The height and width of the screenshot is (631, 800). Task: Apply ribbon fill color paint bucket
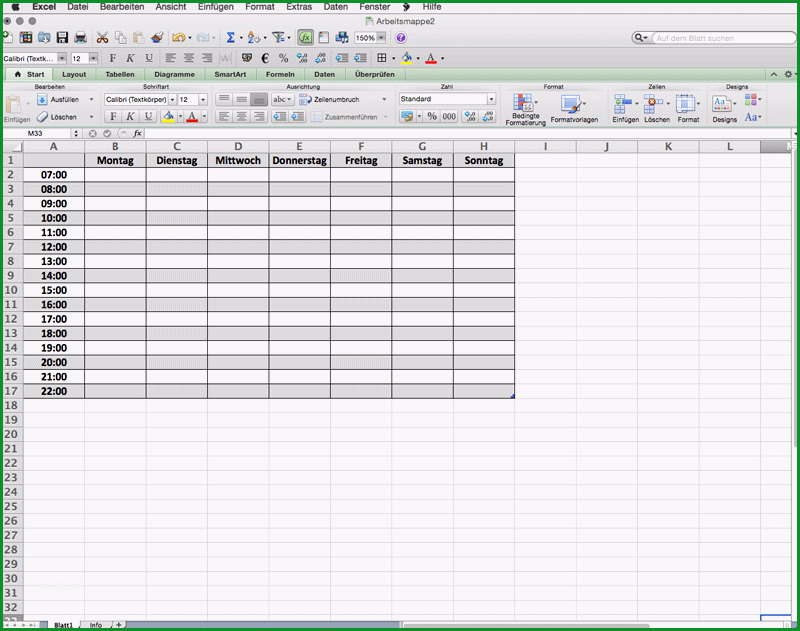(168, 116)
